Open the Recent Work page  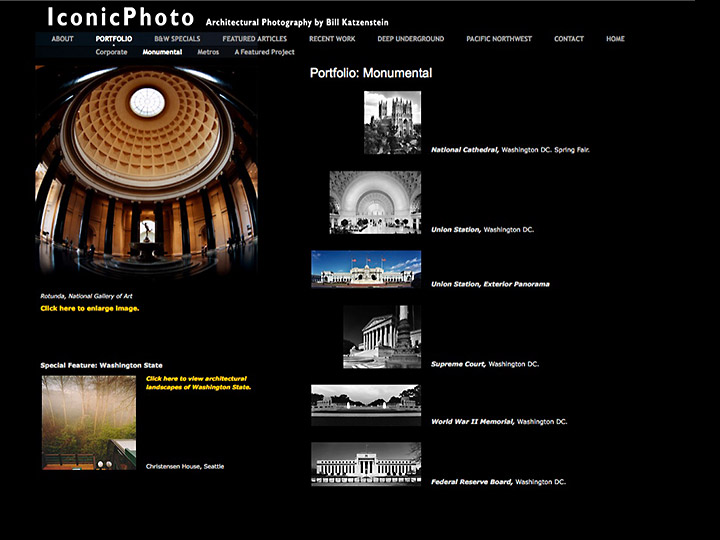click(332, 39)
